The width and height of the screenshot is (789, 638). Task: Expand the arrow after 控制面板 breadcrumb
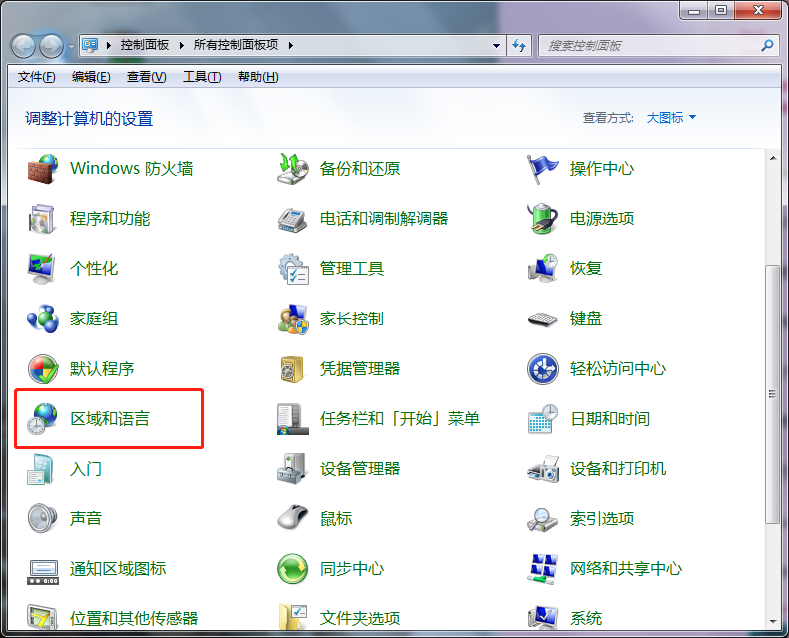pyautogui.click(x=182, y=45)
